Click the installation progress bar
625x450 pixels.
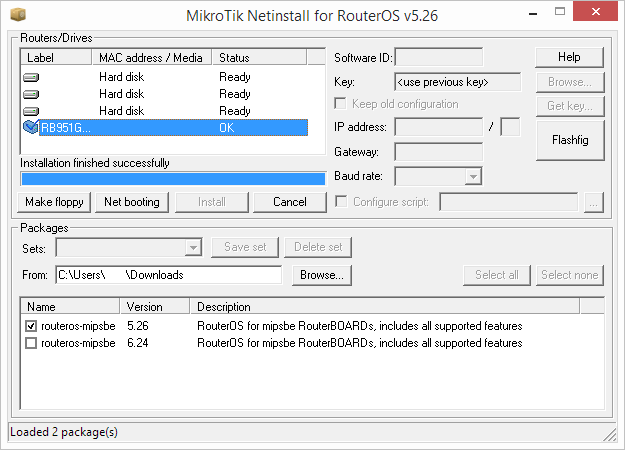pos(172,179)
